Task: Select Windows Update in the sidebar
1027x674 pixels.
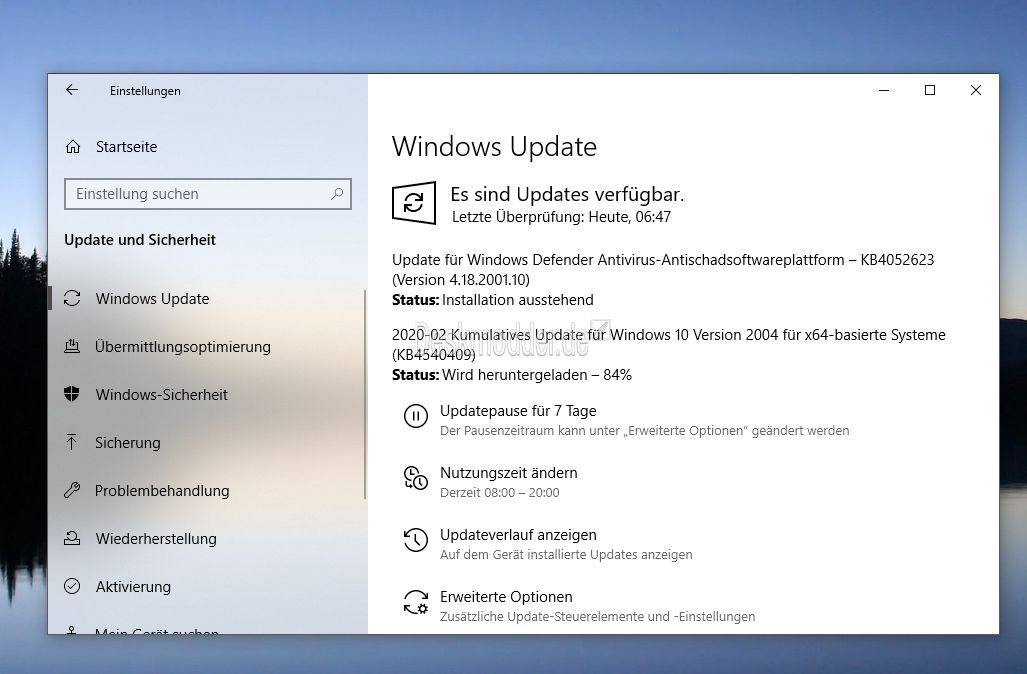Action: (153, 299)
